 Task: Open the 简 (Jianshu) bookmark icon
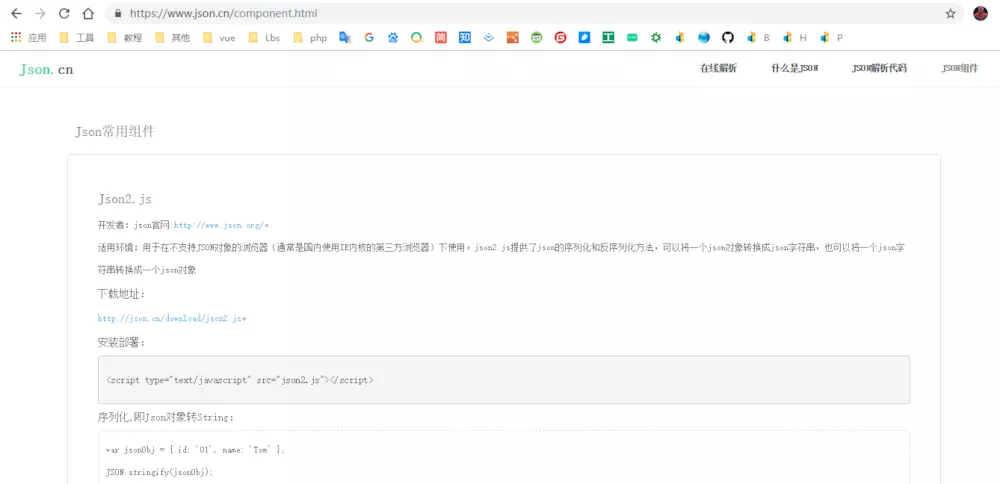coord(441,38)
